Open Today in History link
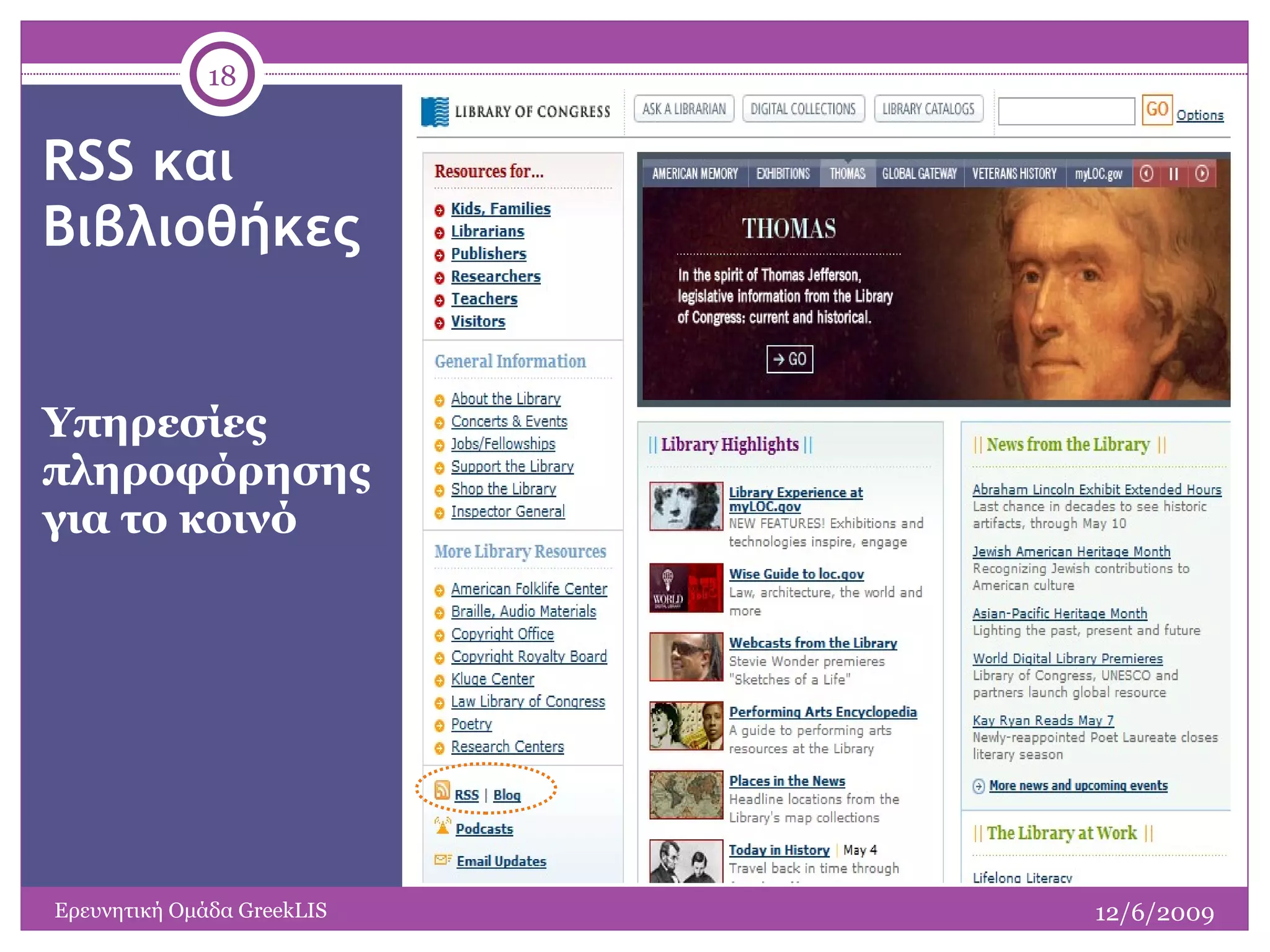The image size is (1270, 952). click(x=779, y=850)
